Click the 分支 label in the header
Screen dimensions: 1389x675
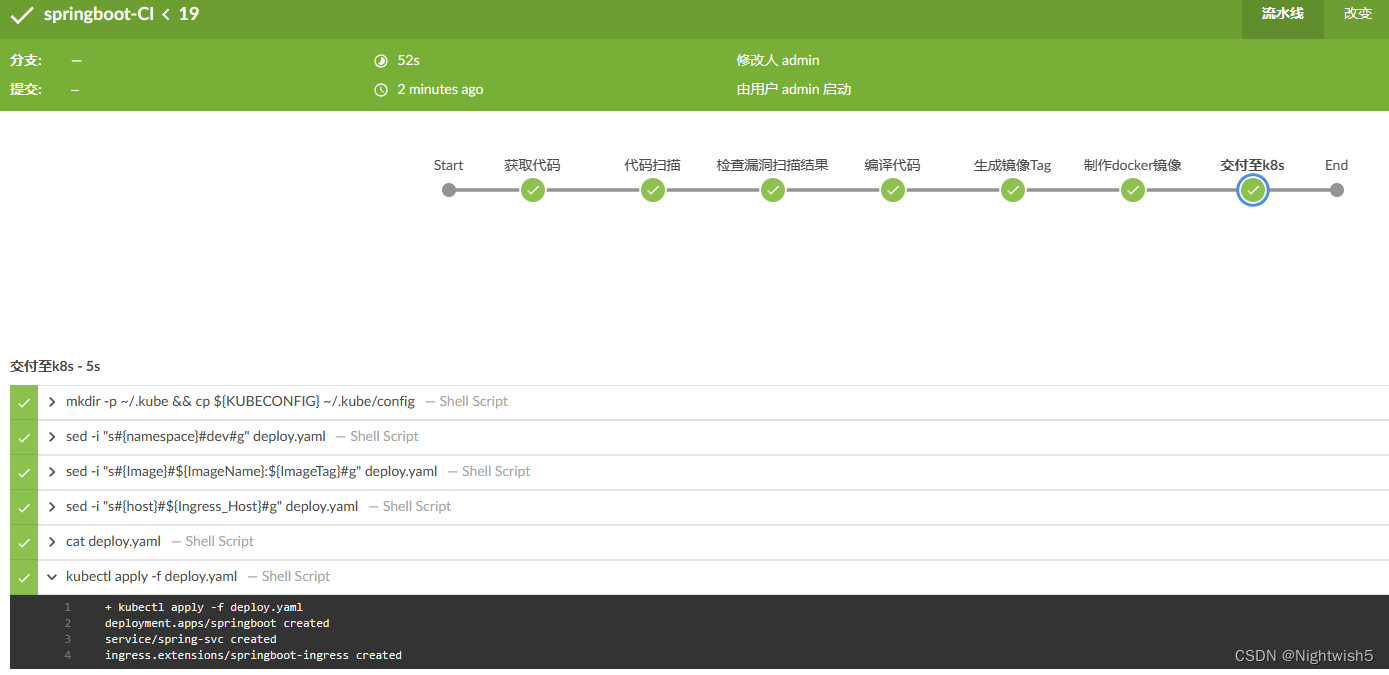26,61
